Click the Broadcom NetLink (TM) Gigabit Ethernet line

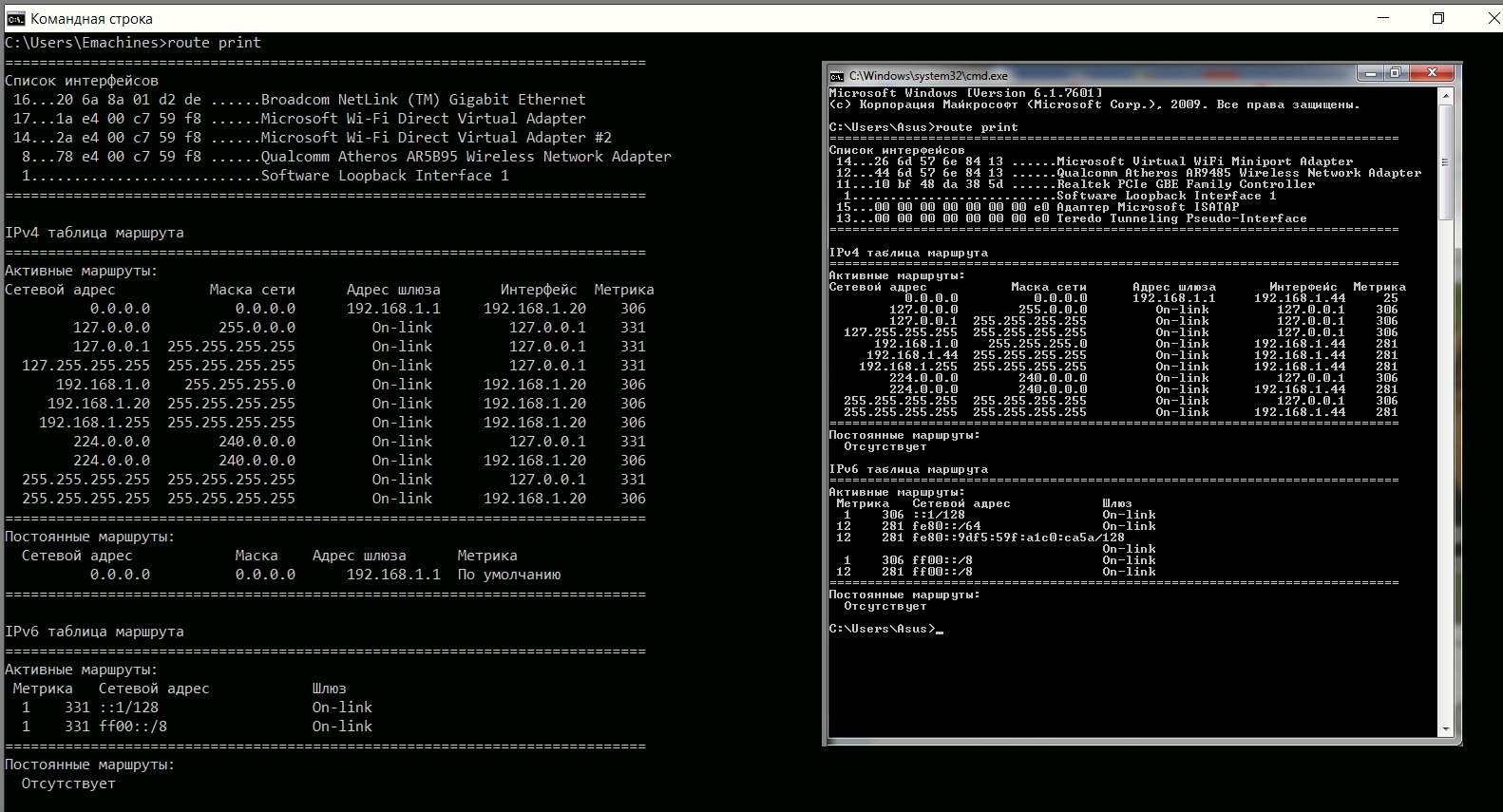coord(299,100)
